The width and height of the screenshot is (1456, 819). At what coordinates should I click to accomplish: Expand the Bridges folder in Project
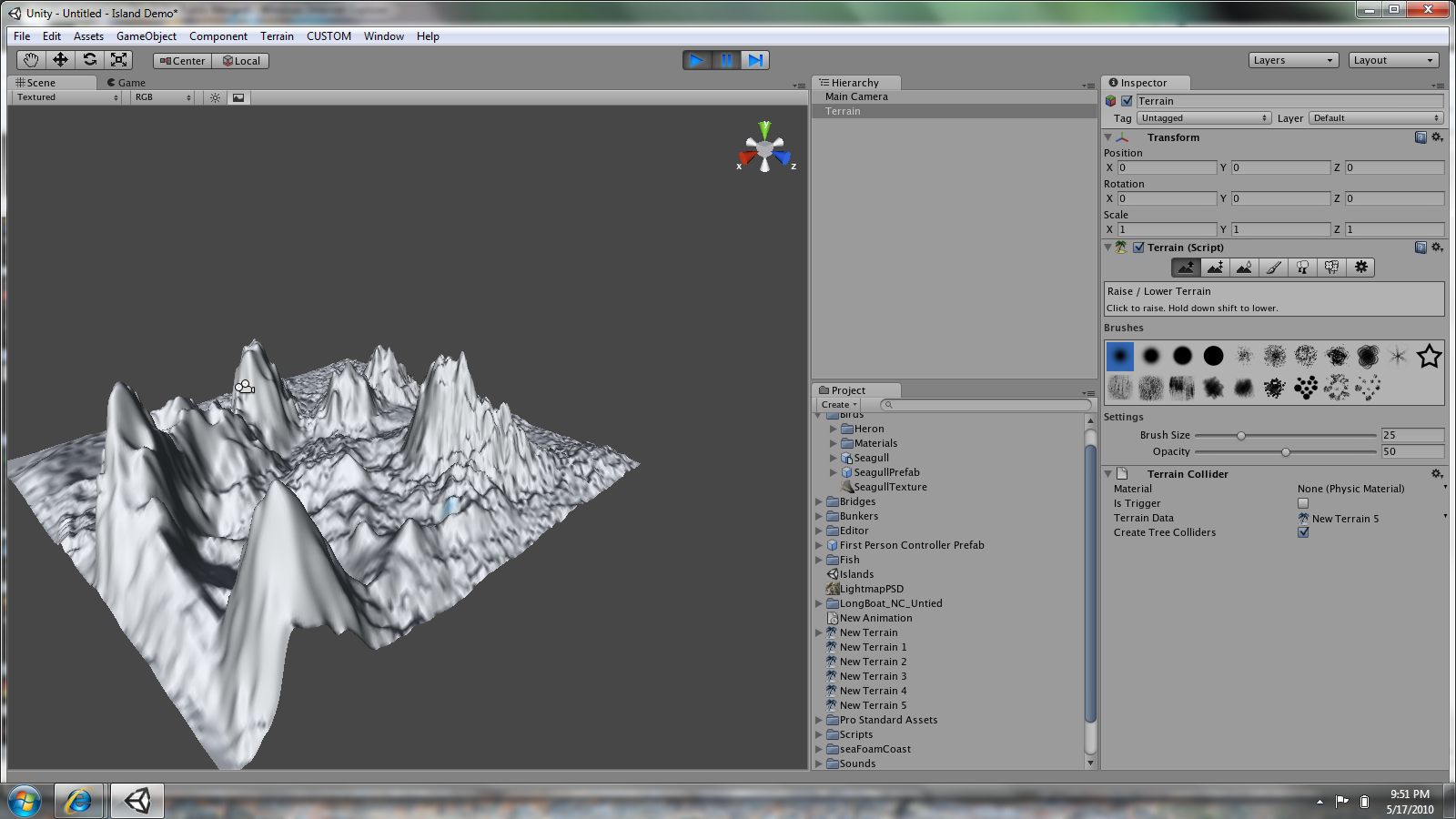pyautogui.click(x=819, y=501)
